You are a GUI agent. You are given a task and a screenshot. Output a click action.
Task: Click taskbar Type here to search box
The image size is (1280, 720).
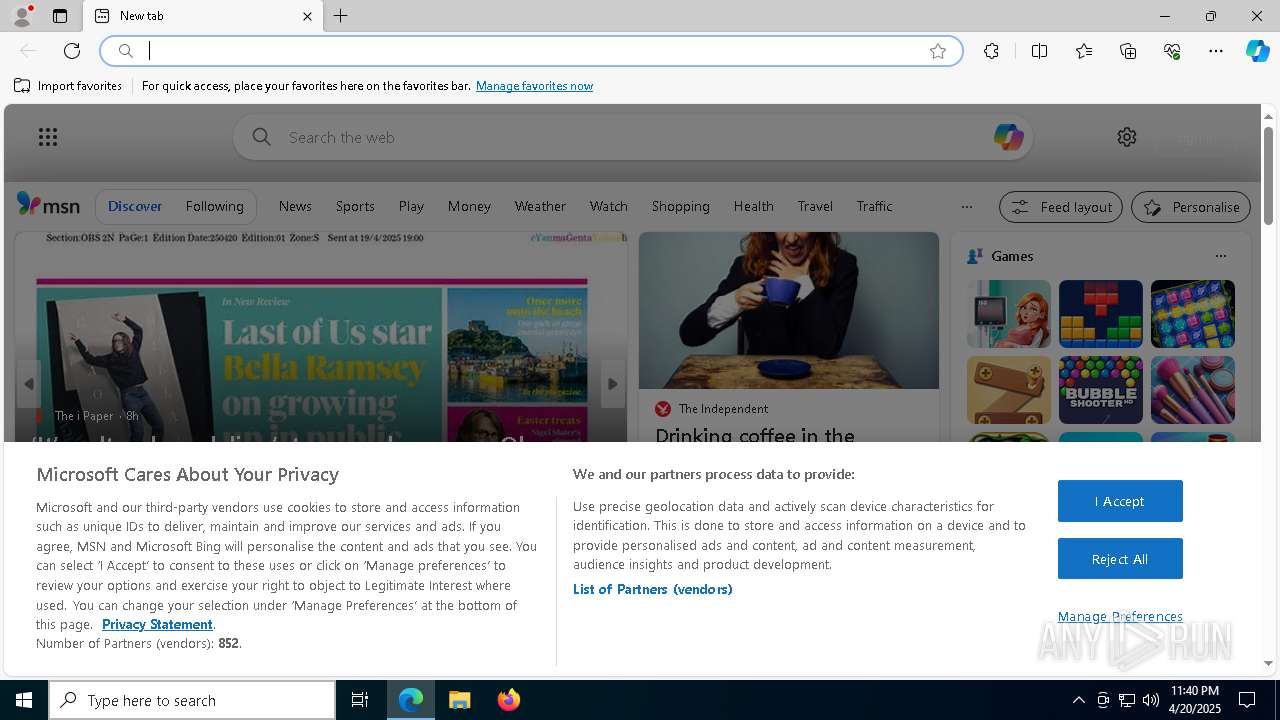(192, 700)
